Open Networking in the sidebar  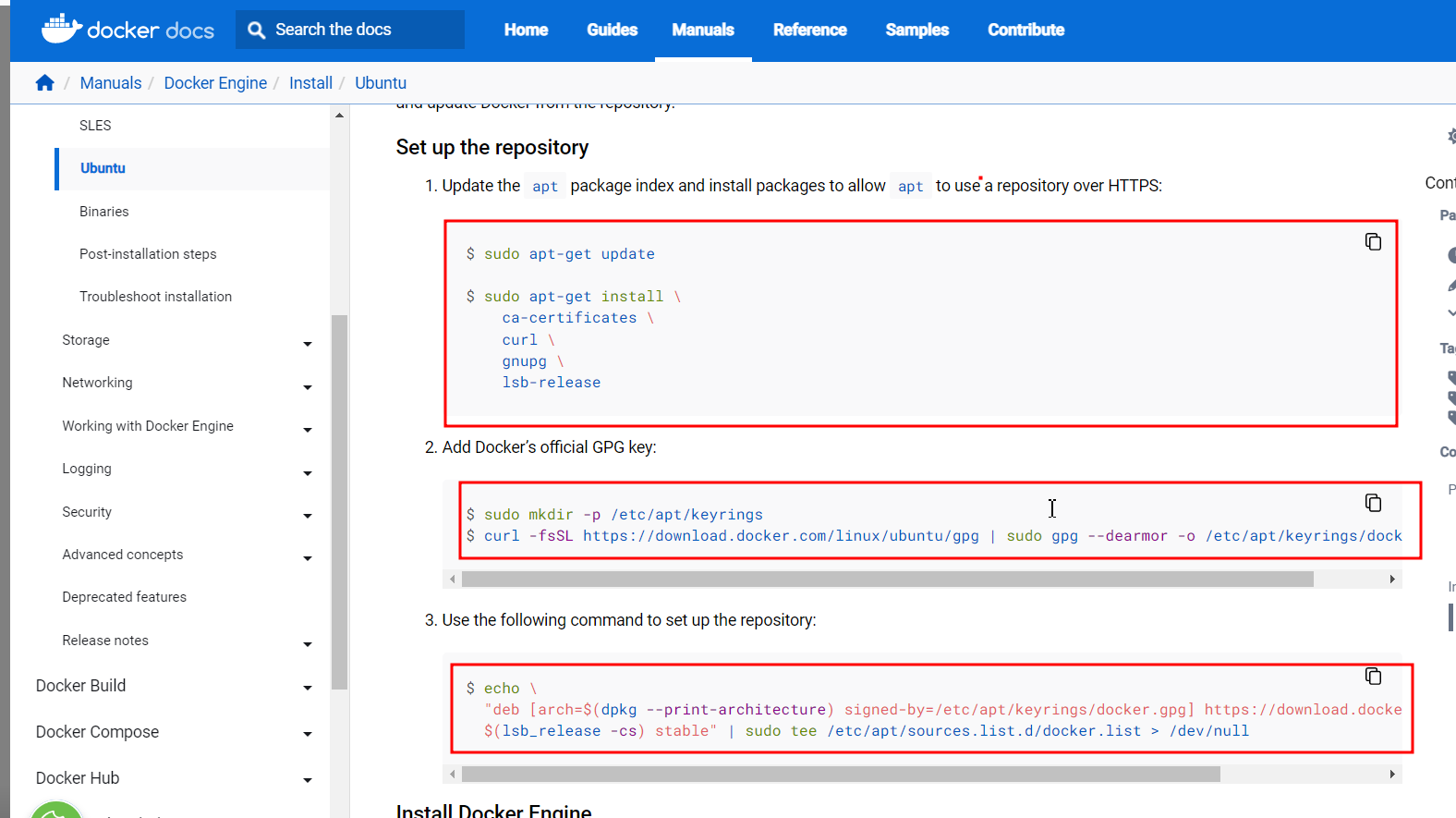(x=97, y=383)
